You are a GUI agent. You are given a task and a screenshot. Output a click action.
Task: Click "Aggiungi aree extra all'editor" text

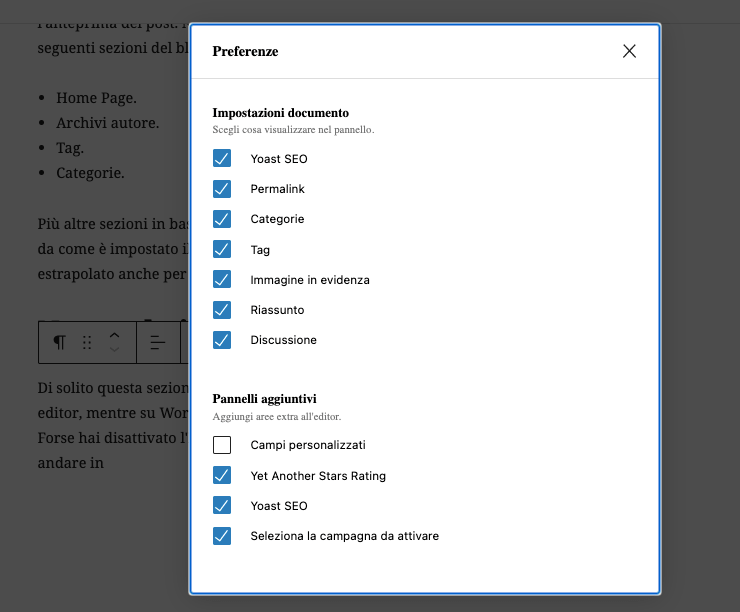[277, 417]
